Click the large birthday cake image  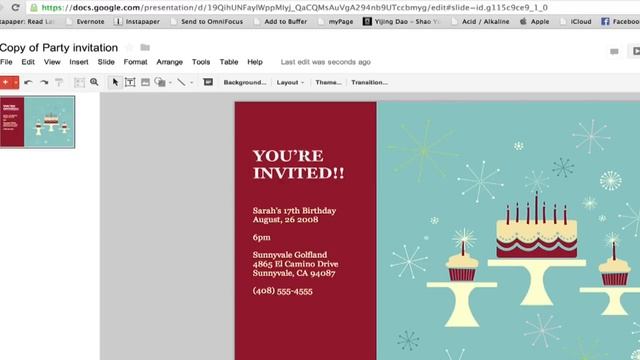537,248
